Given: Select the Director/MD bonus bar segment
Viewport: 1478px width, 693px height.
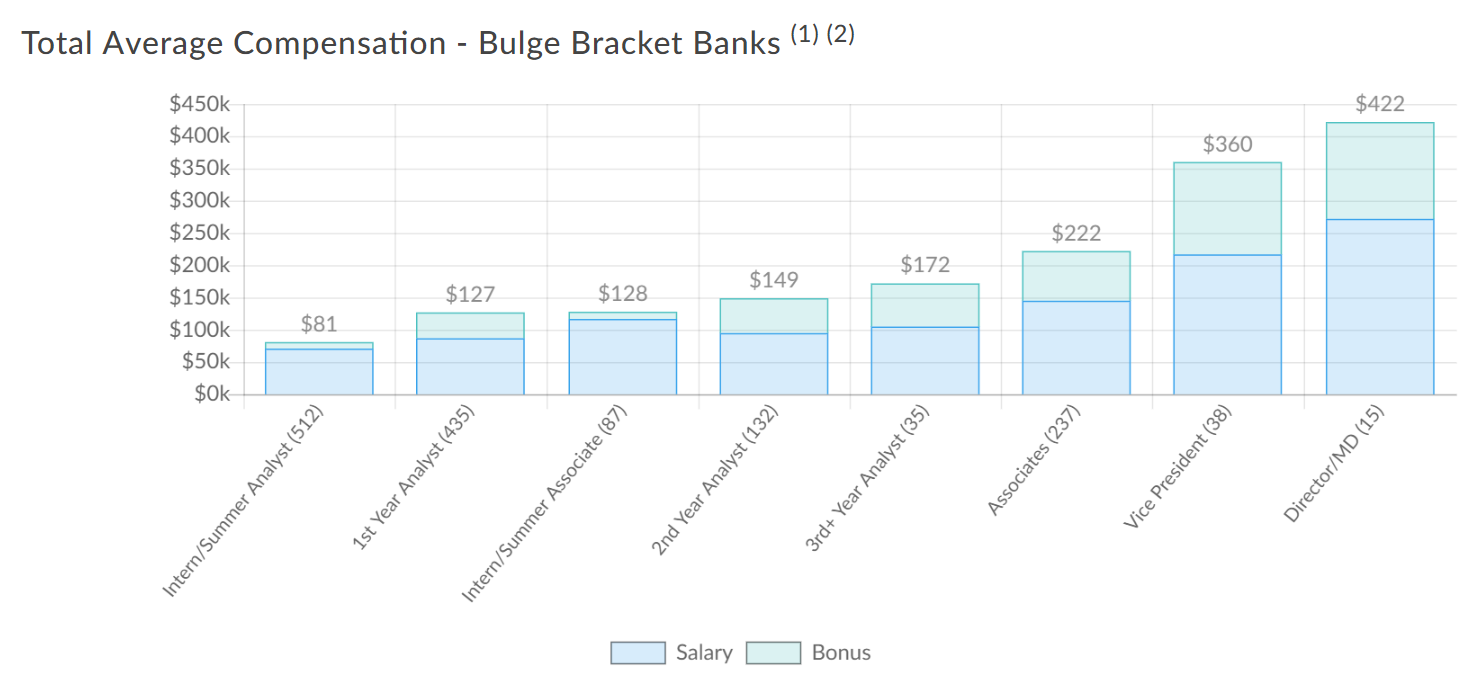Looking at the screenshot, I should pyautogui.click(x=1380, y=171).
